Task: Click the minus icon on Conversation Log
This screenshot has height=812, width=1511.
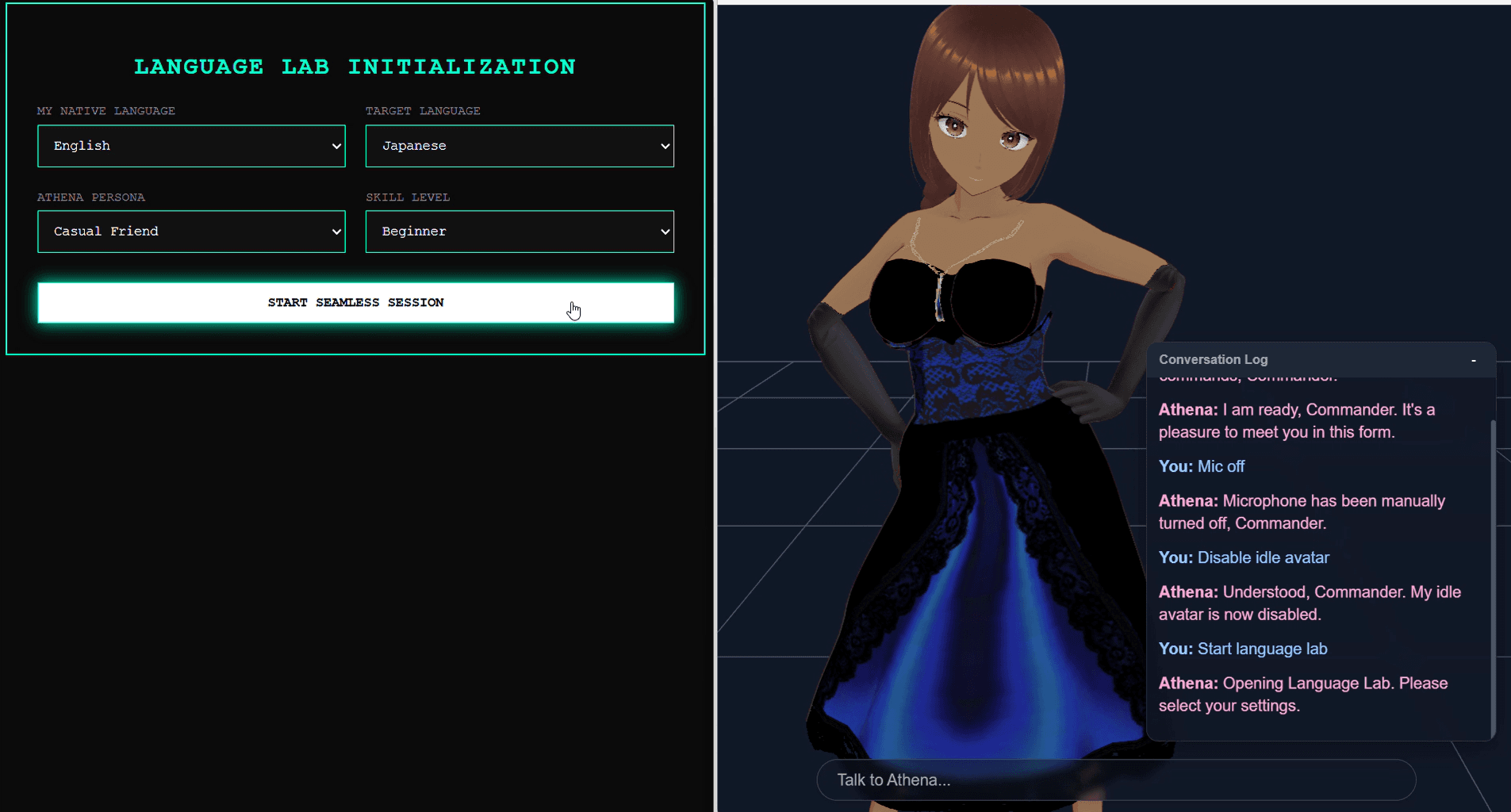Action: [x=1473, y=360]
